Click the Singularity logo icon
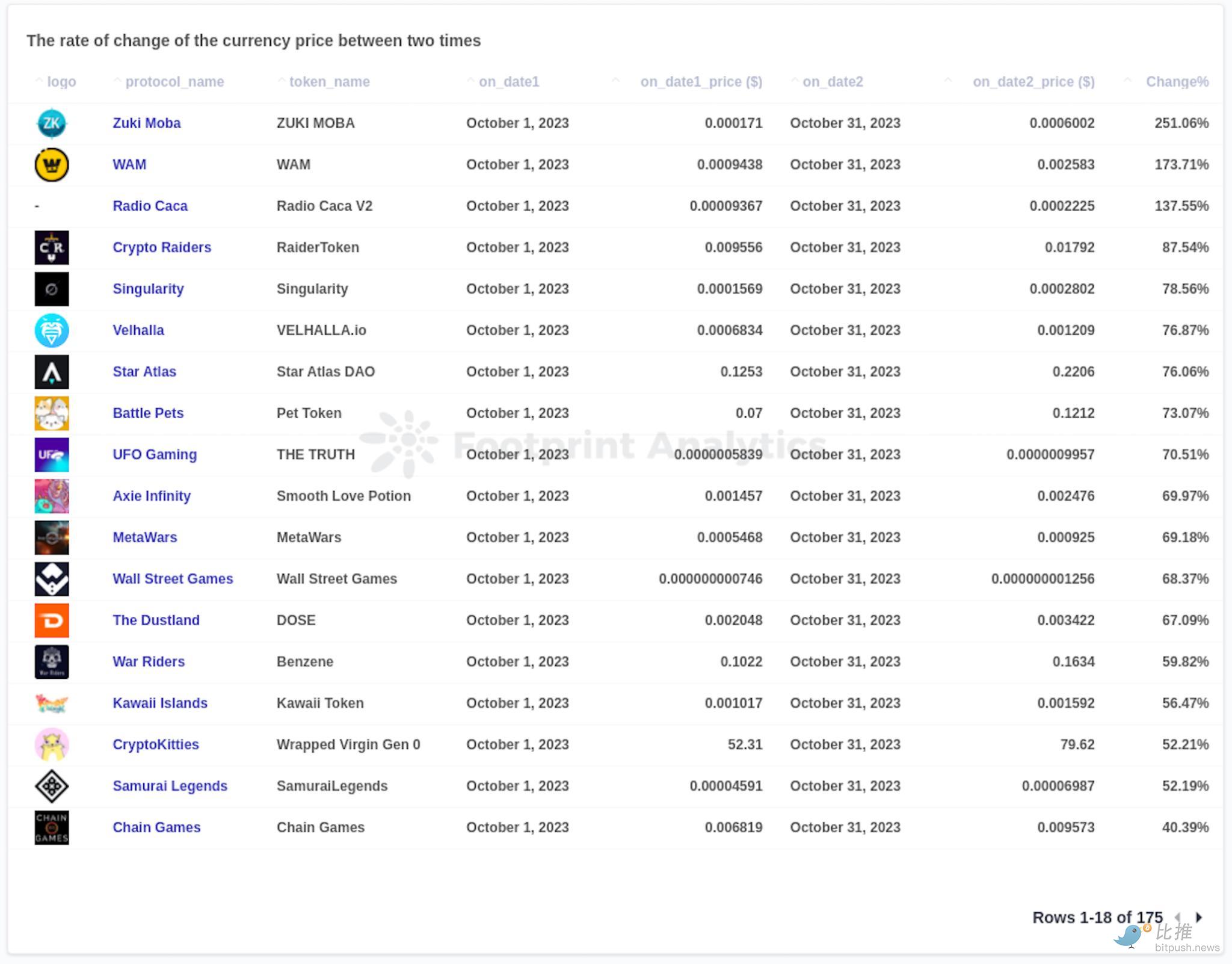1232x964 pixels. click(52, 289)
